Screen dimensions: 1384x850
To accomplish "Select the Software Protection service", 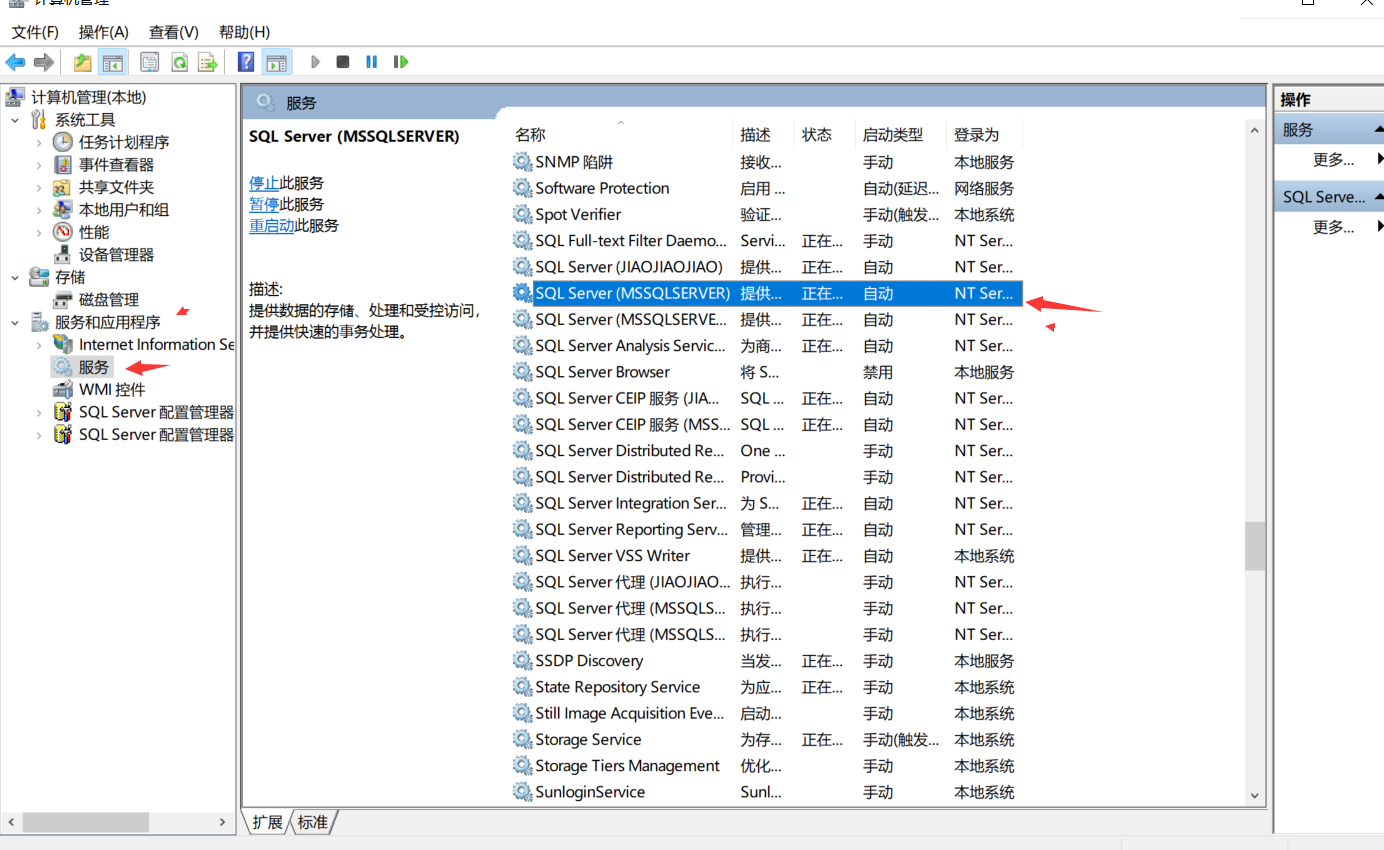I will point(766,188).
